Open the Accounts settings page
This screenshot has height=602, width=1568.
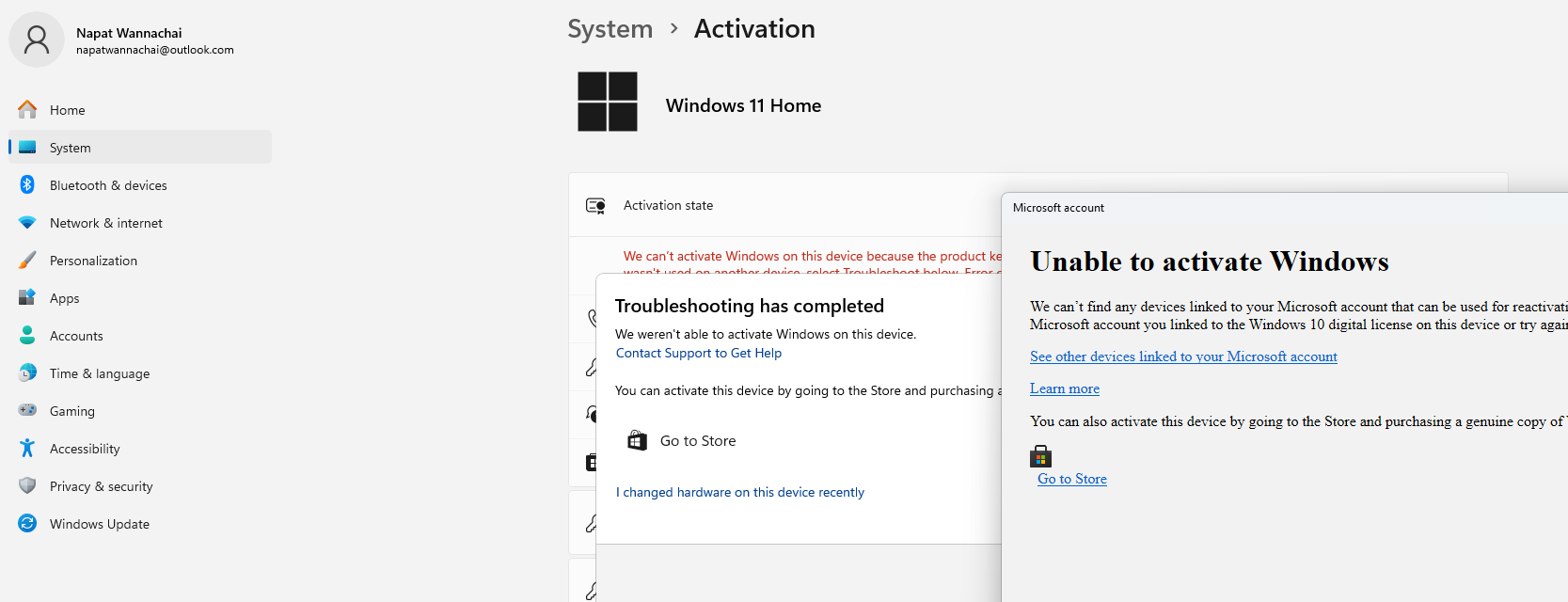point(140,336)
